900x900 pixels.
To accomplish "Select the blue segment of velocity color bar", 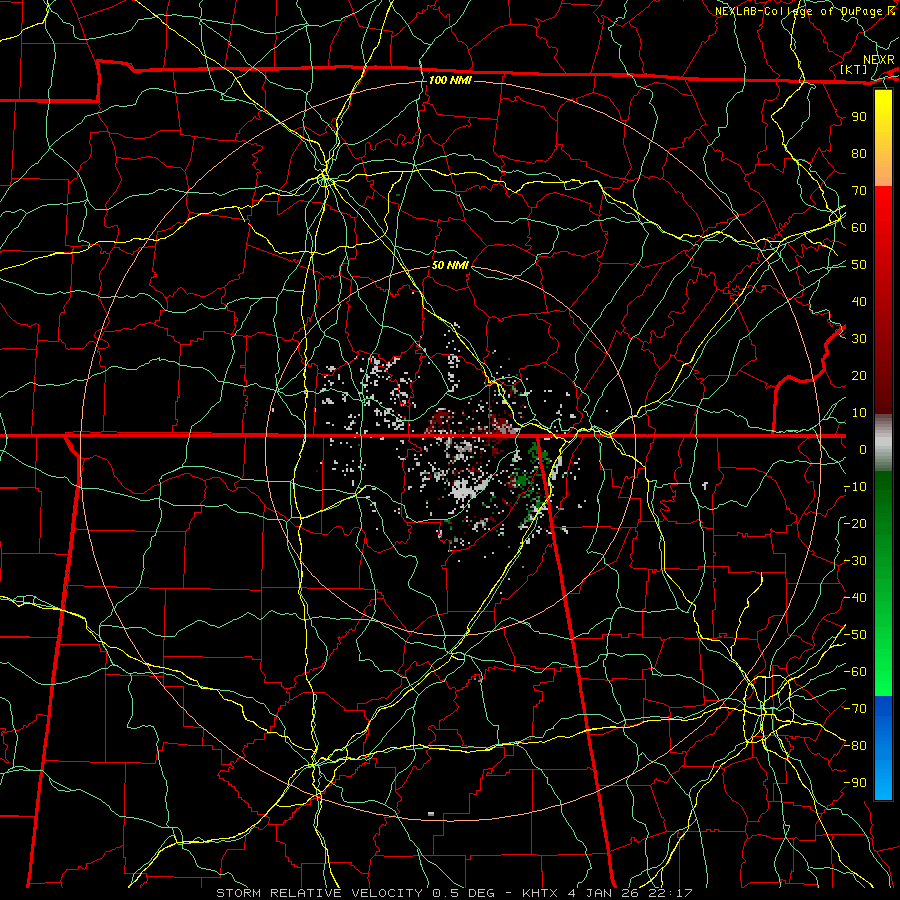I will 883,748.
